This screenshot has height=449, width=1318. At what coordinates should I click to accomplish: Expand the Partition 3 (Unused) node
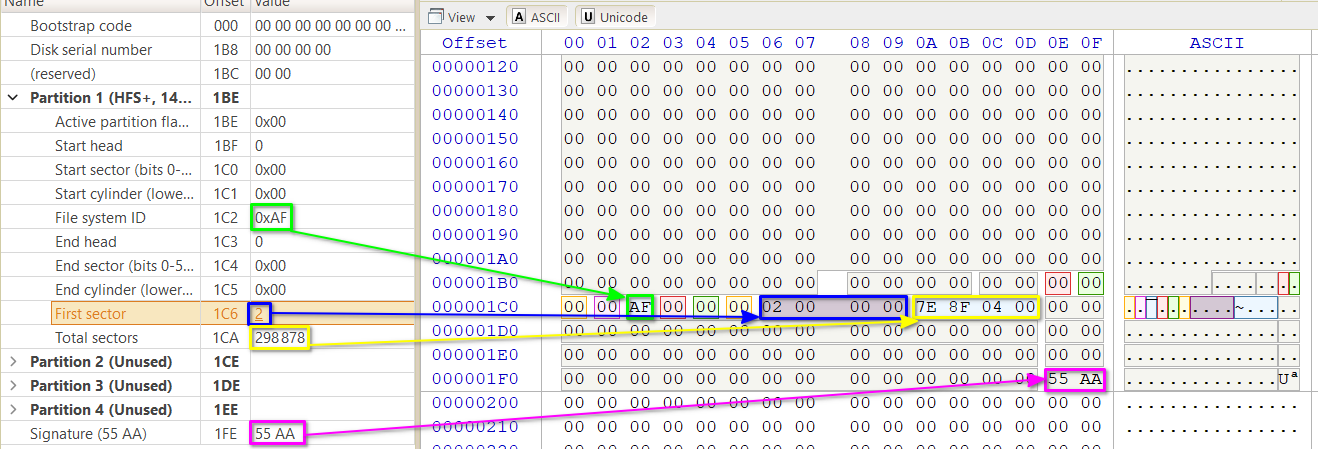coord(13,386)
